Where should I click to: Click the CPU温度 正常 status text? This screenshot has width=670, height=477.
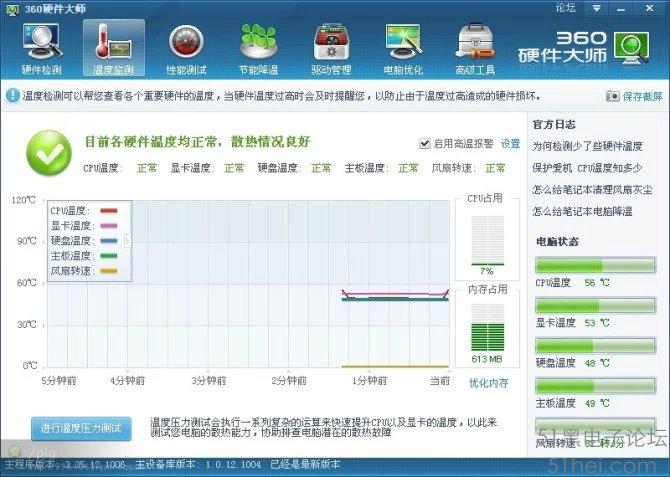point(147,168)
